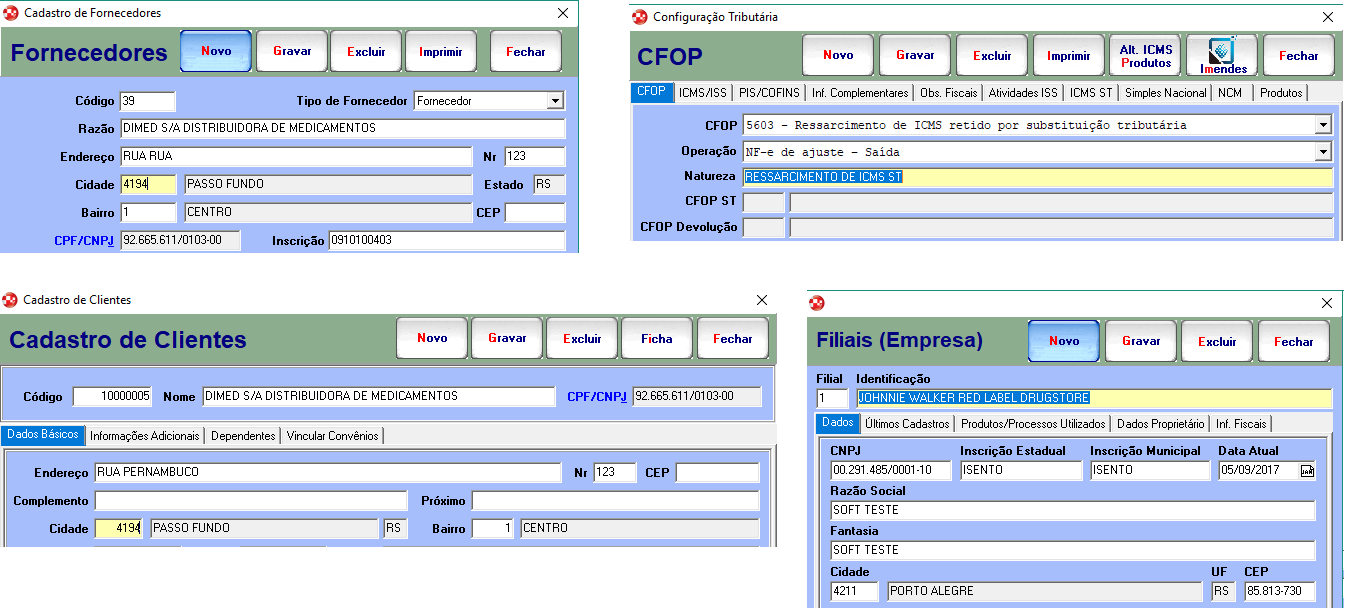
Task: Switch to PIS/COFINS tab
Action: (x=769, y=93)
